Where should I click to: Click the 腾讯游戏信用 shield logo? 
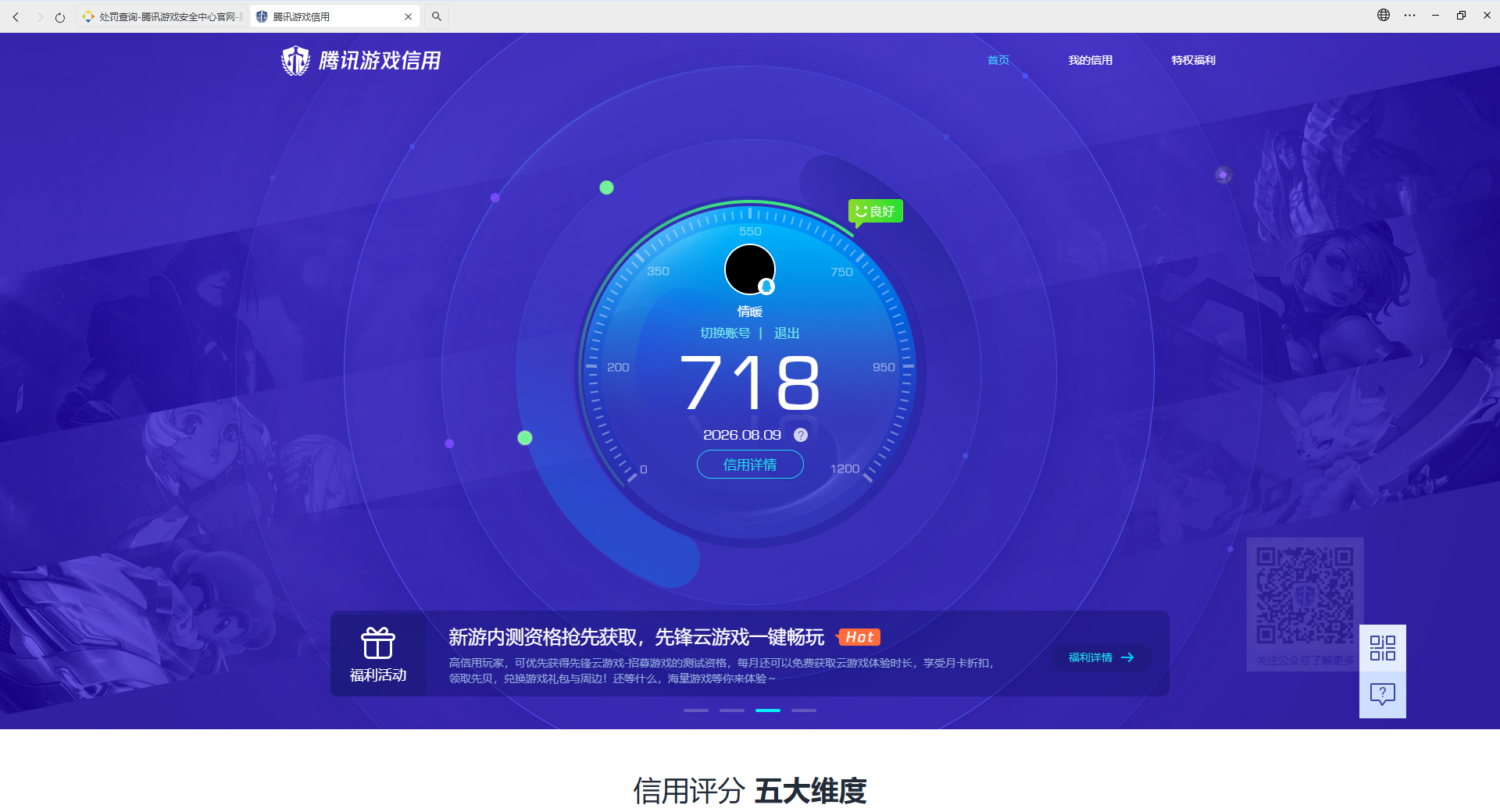295,60
